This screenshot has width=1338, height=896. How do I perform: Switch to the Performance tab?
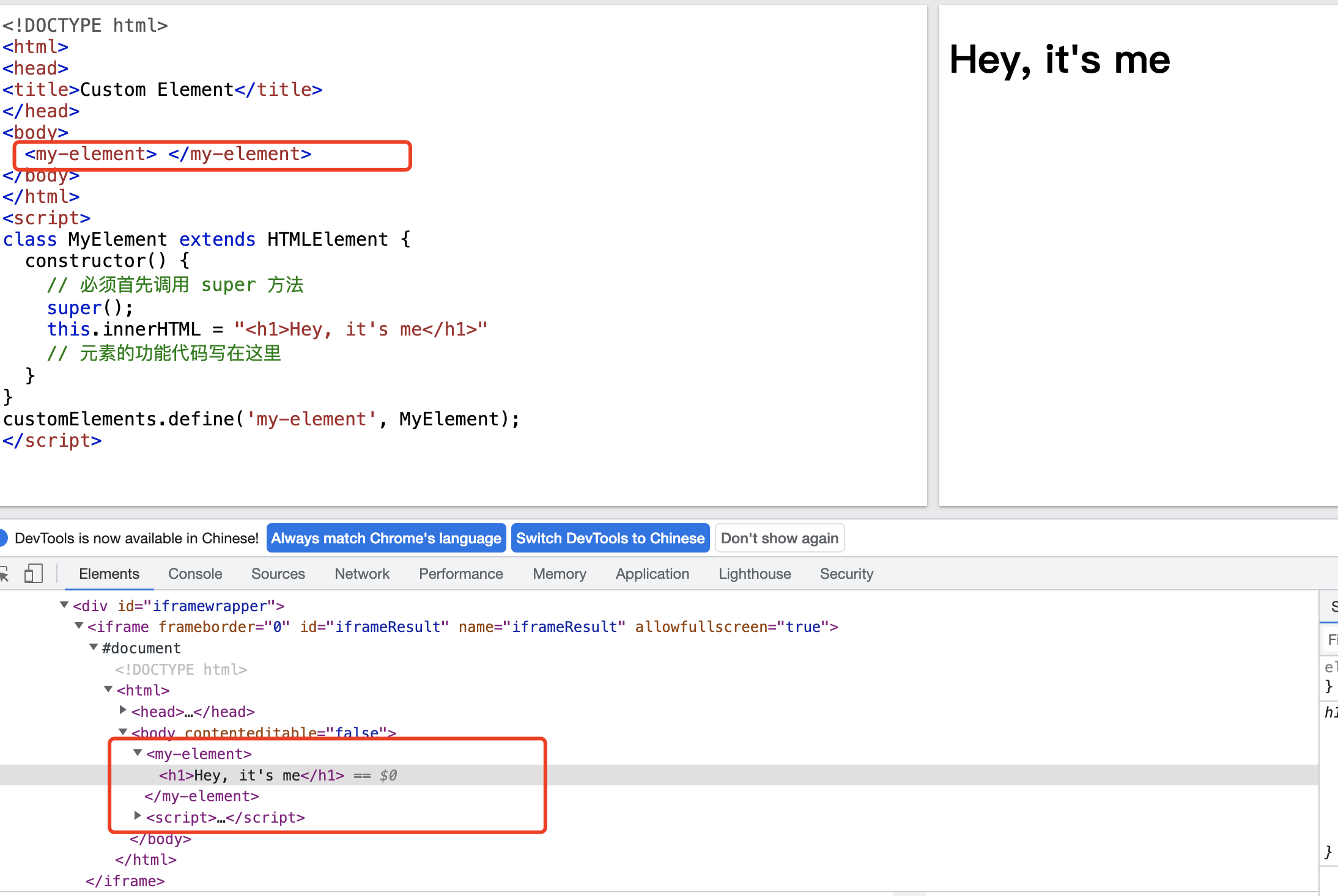pos(461,574)
